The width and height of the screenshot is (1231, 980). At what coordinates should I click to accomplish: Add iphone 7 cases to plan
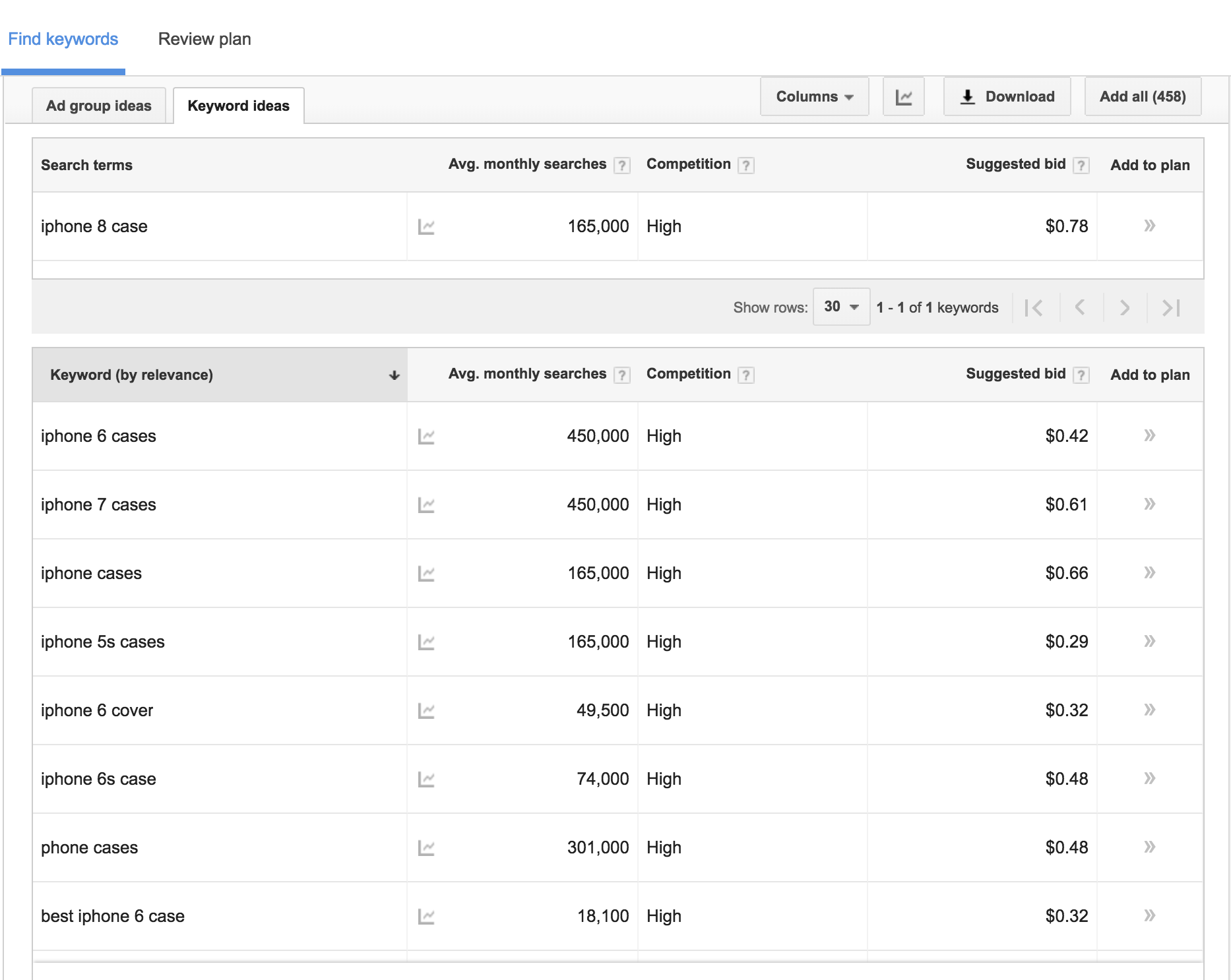[x=1149, y=504]
